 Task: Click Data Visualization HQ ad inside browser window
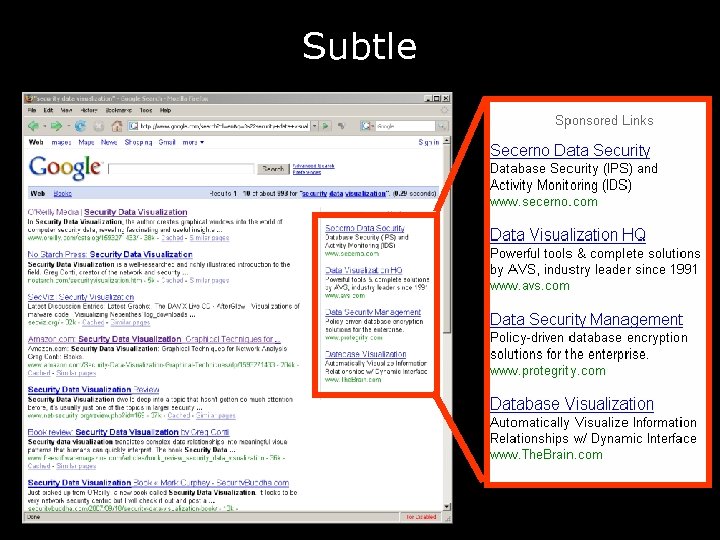(364, 270)
